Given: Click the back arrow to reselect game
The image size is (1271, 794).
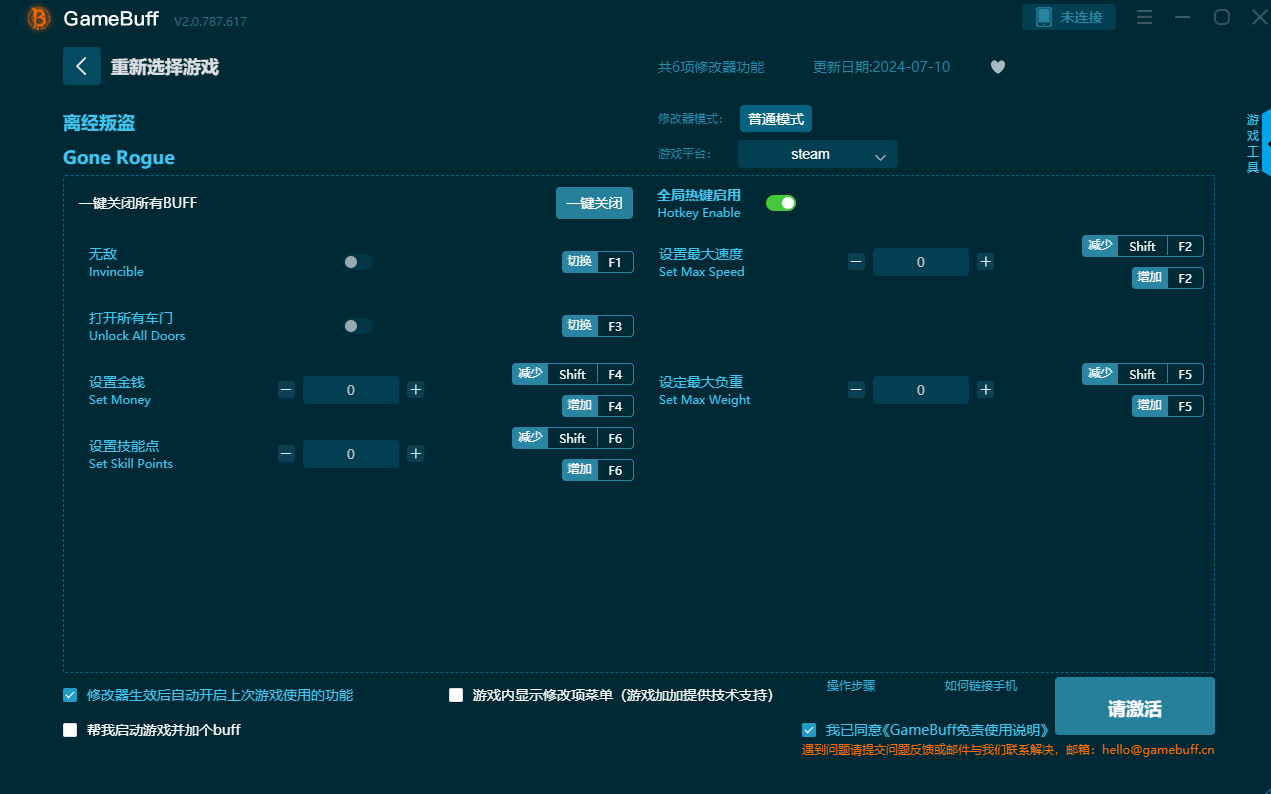Looking at the screenshot, I should 81,66.
